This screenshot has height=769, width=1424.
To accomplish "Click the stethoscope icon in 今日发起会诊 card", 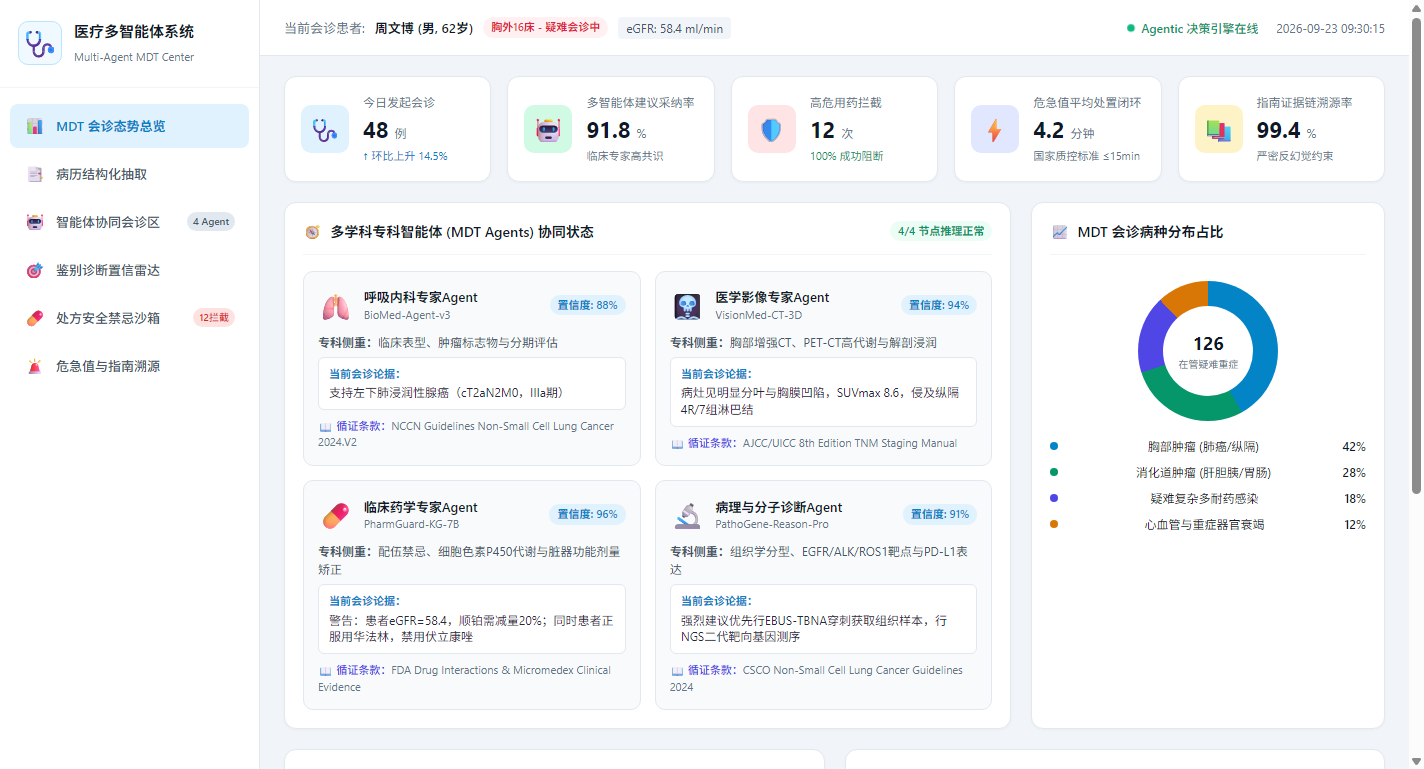I will point(325,129).
